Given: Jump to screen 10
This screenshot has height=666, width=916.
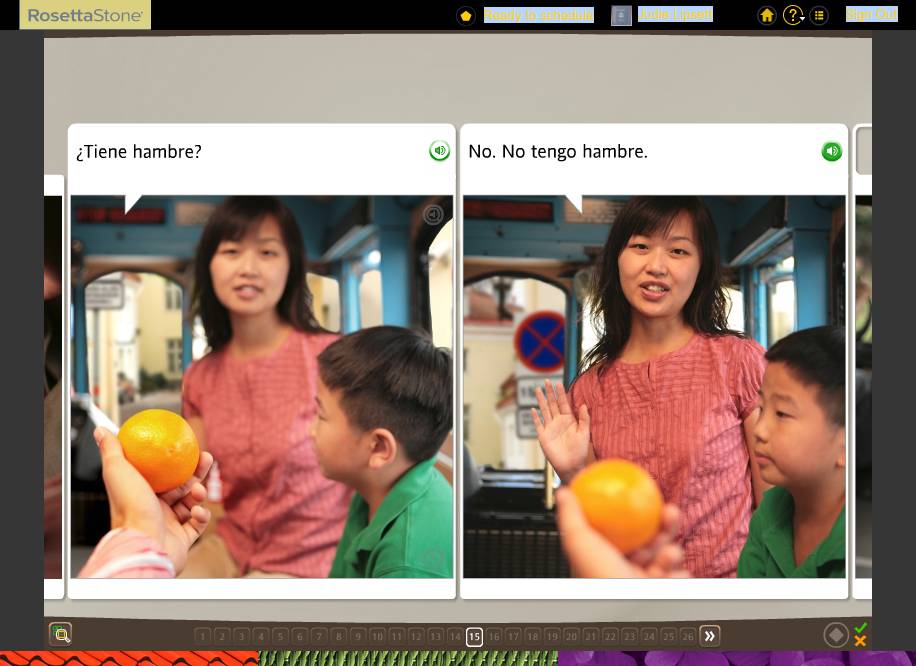Looking at the screenshot, I should coord(377,636).
